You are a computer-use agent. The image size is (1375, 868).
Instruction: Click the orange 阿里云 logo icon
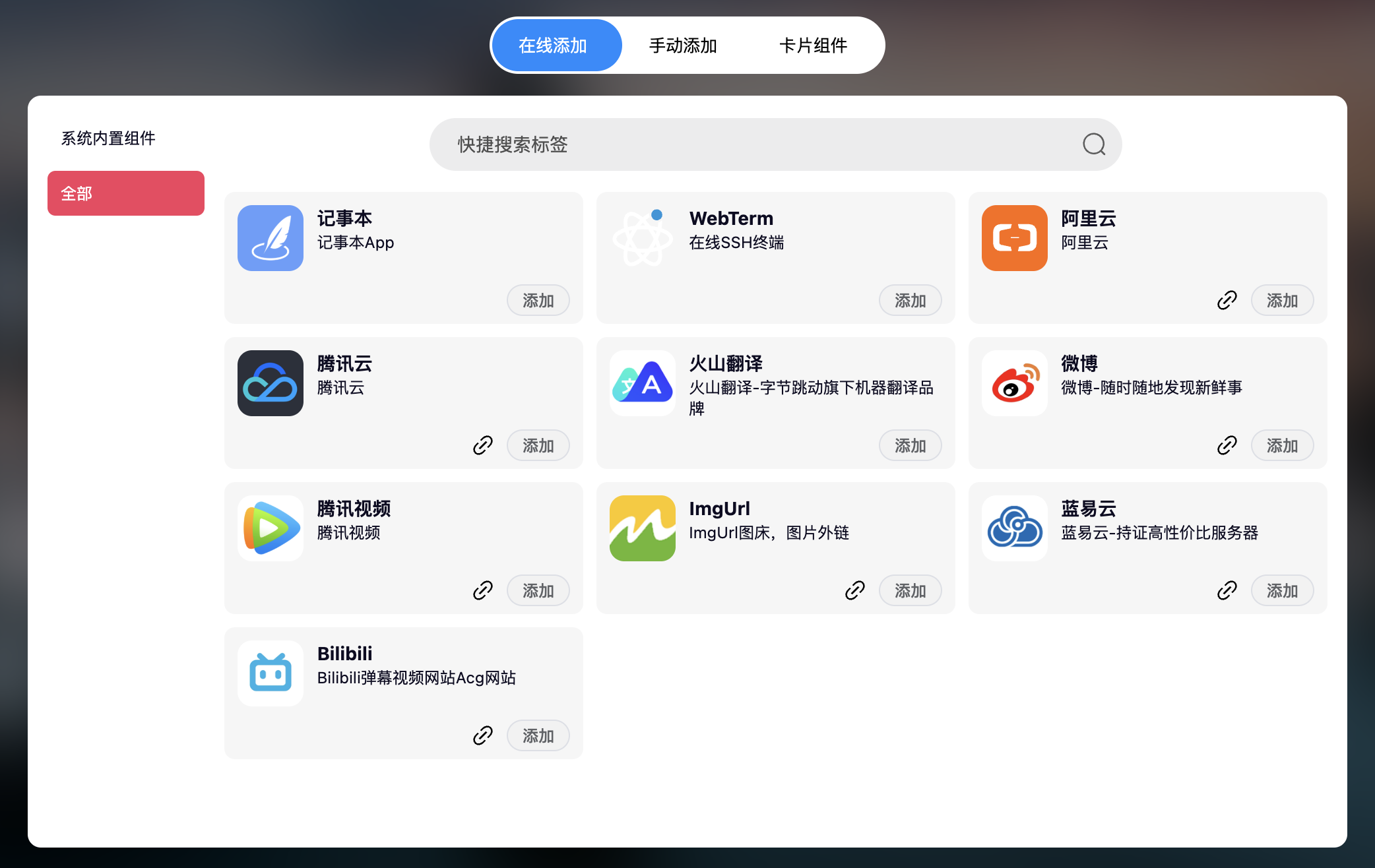1015,238
